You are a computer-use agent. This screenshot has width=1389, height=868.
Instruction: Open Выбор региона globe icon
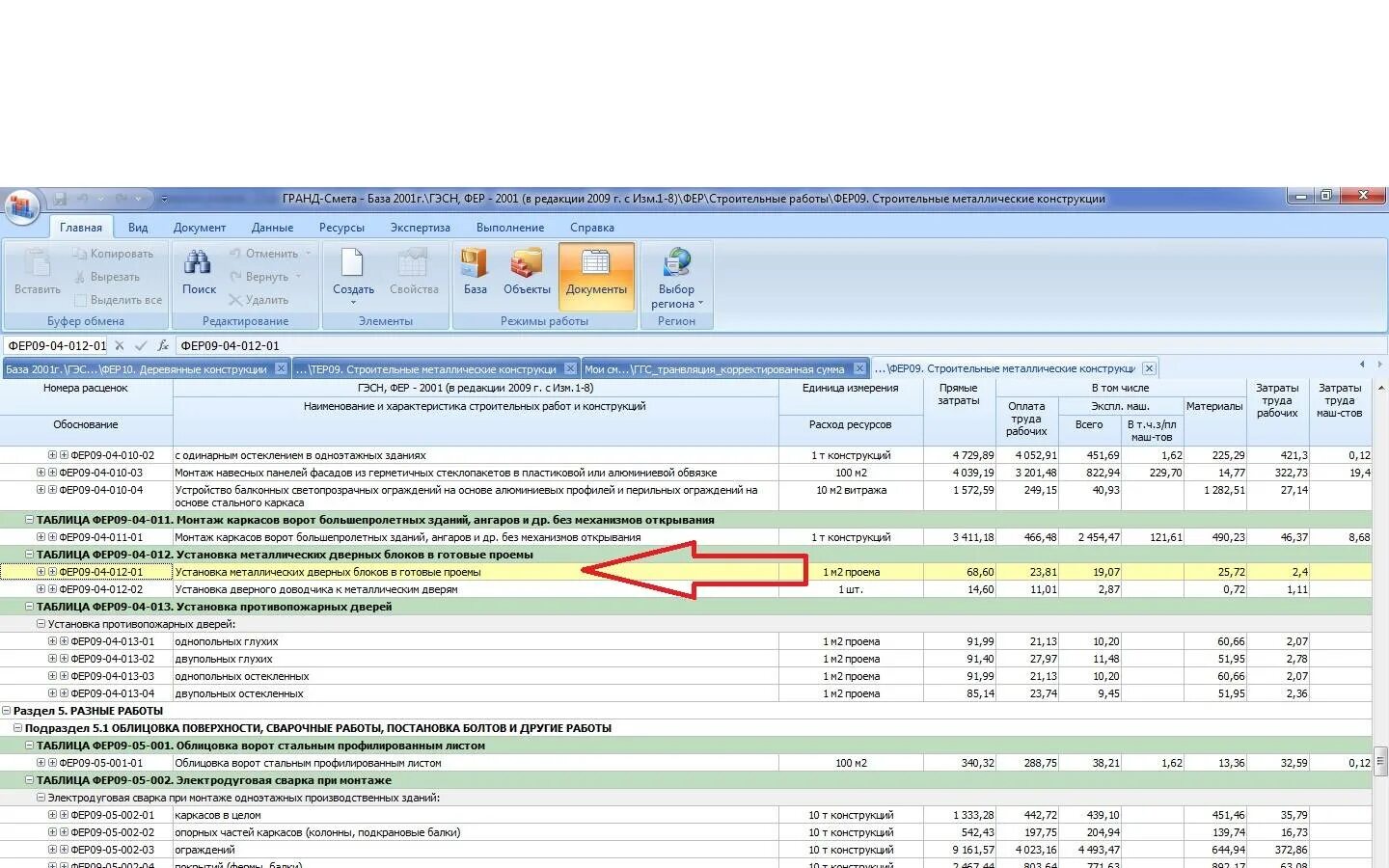tap(677, 263)
